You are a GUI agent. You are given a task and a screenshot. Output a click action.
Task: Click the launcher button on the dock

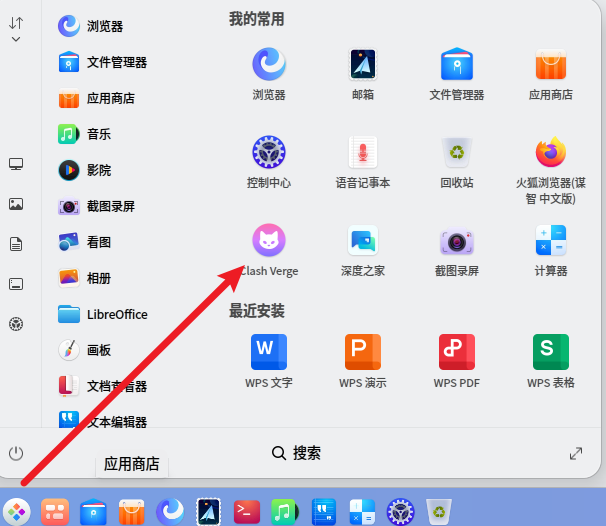coord(16,512)
